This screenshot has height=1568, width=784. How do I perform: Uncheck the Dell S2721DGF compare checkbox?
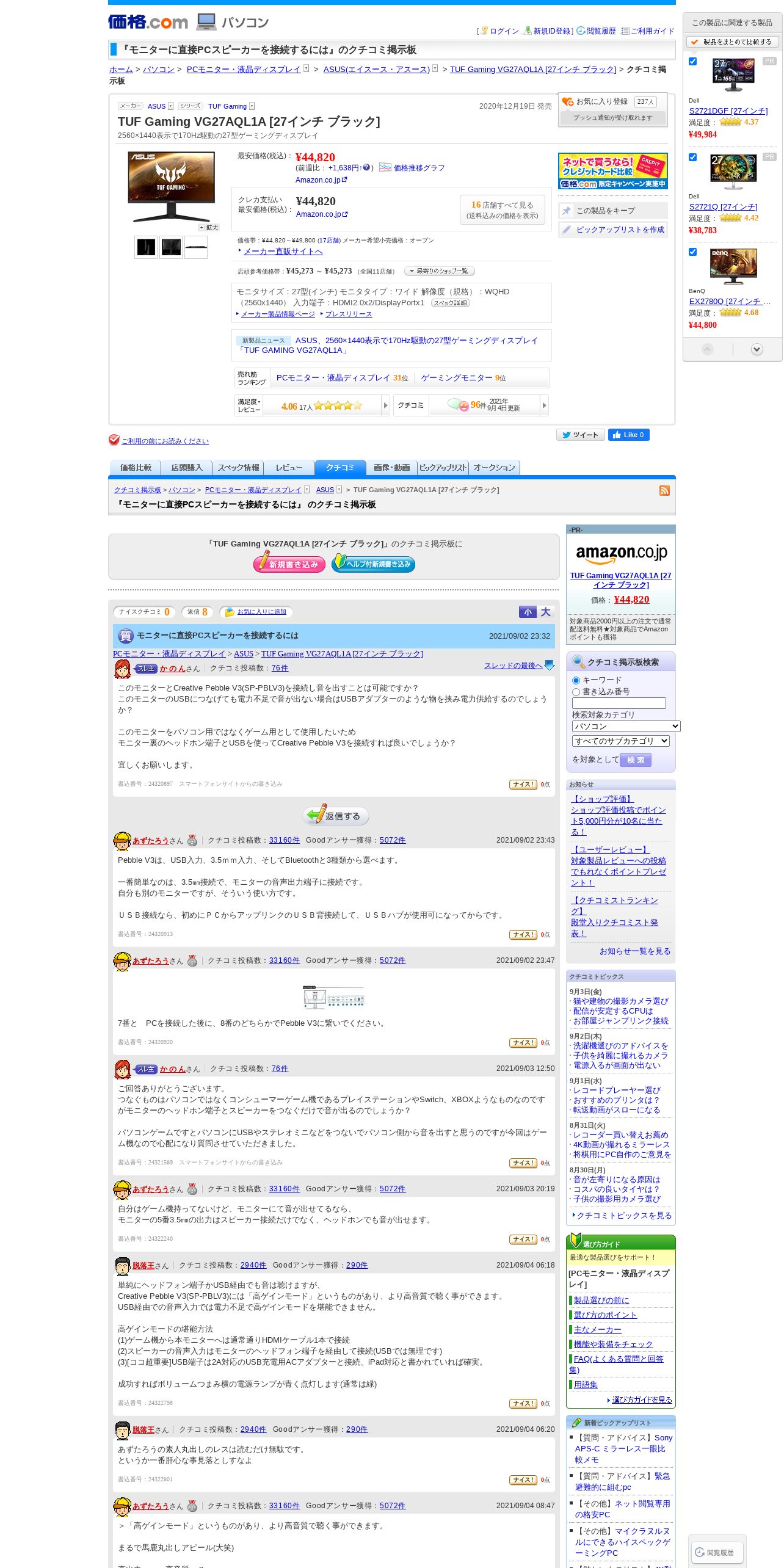(693, 62)
